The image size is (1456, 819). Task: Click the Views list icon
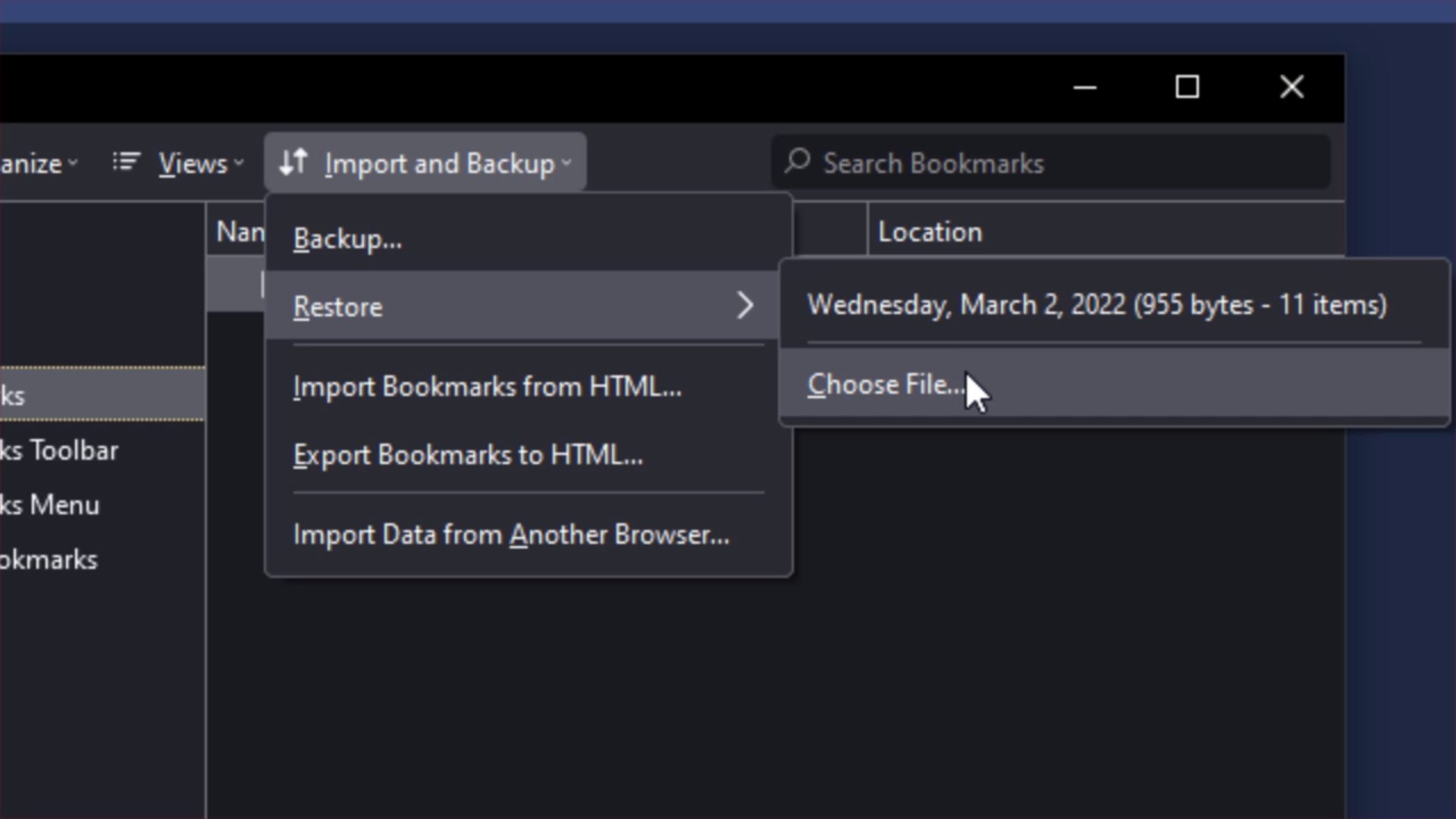point(125,161)
